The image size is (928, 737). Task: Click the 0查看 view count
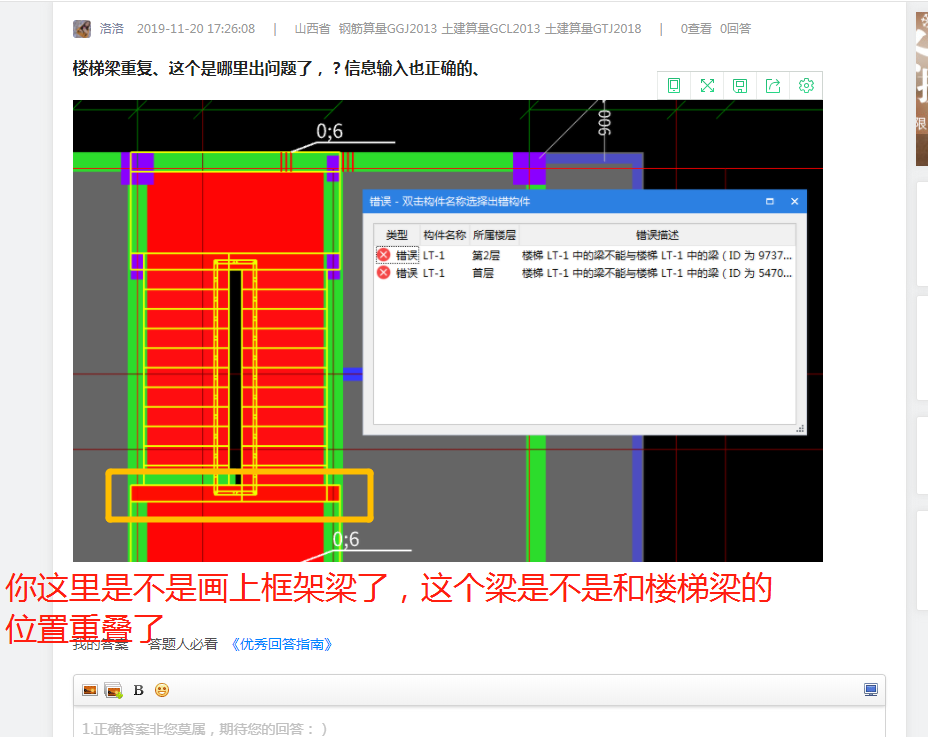tap(696, 28)
